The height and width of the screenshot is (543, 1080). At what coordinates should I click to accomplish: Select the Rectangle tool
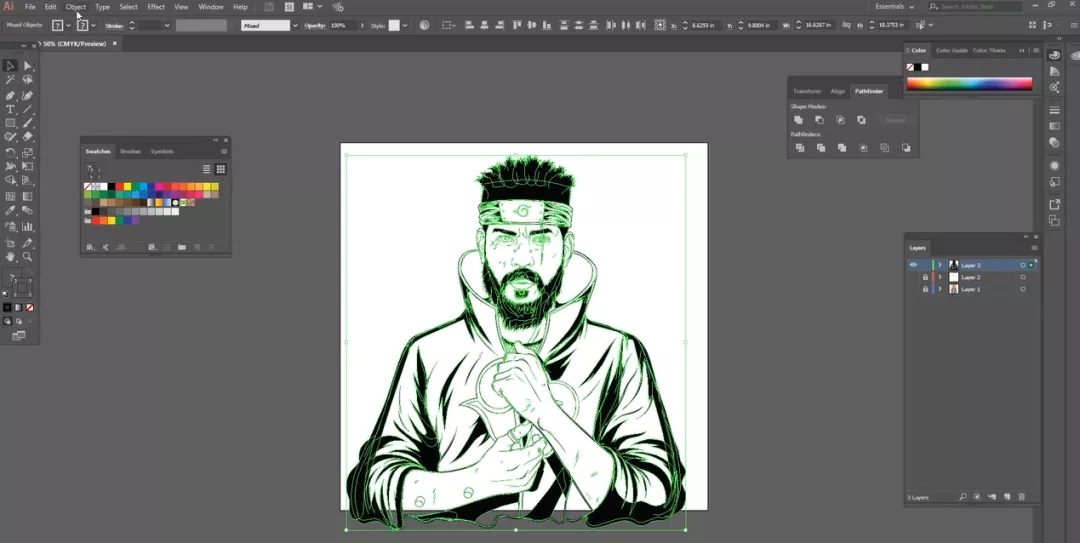10,123
